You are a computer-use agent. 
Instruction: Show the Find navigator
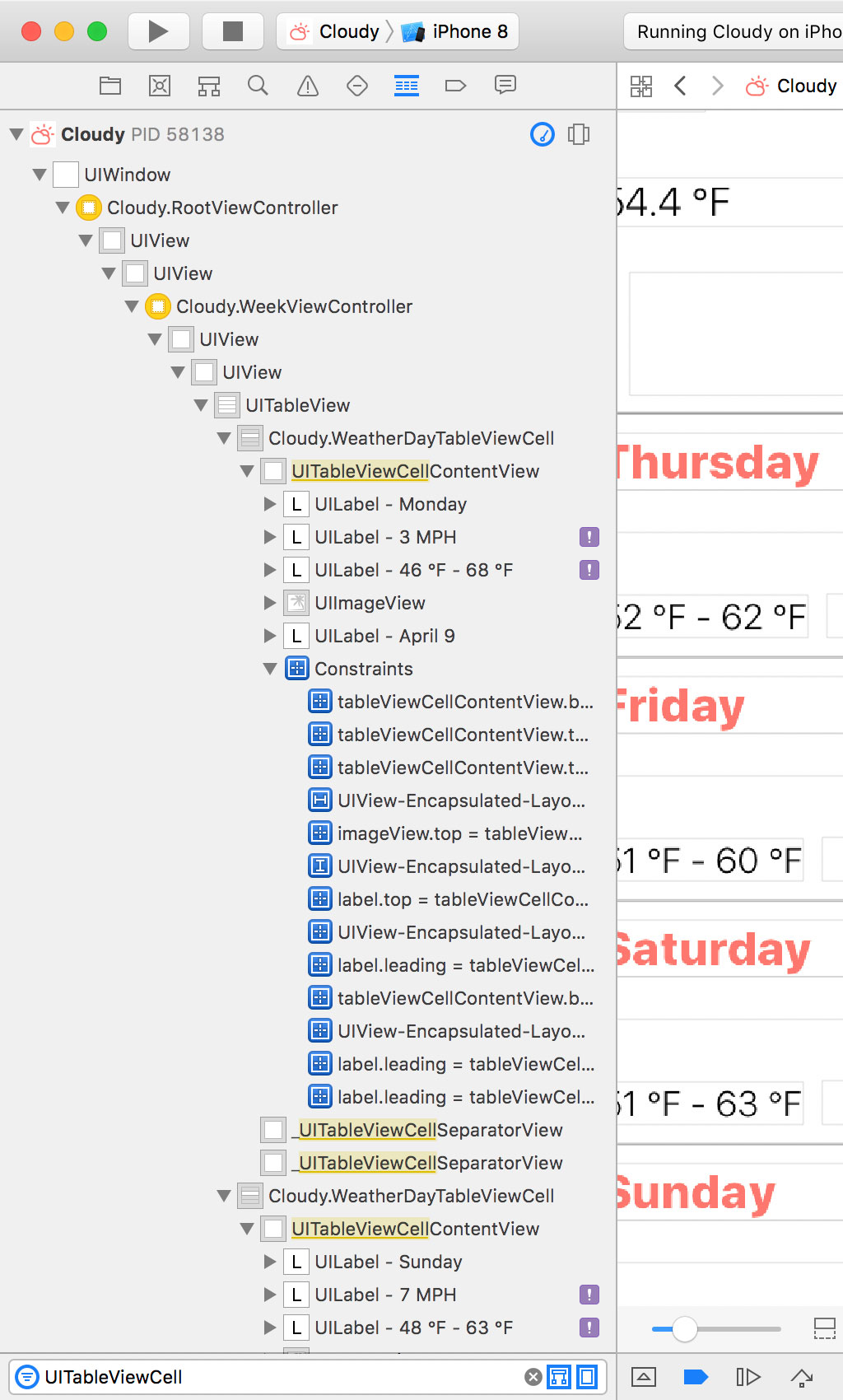(x=258, y=86)
